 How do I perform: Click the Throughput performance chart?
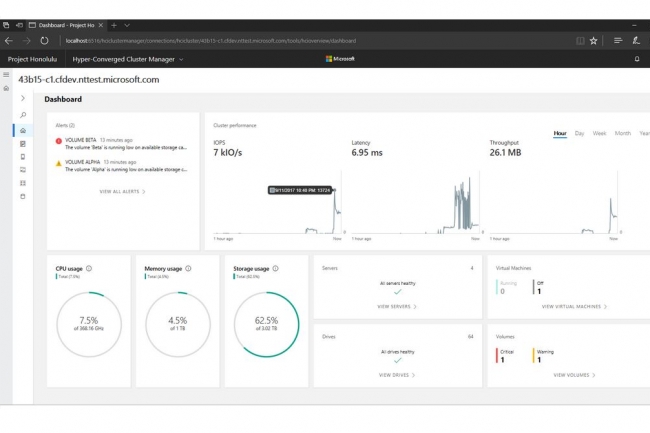[553, 203]
